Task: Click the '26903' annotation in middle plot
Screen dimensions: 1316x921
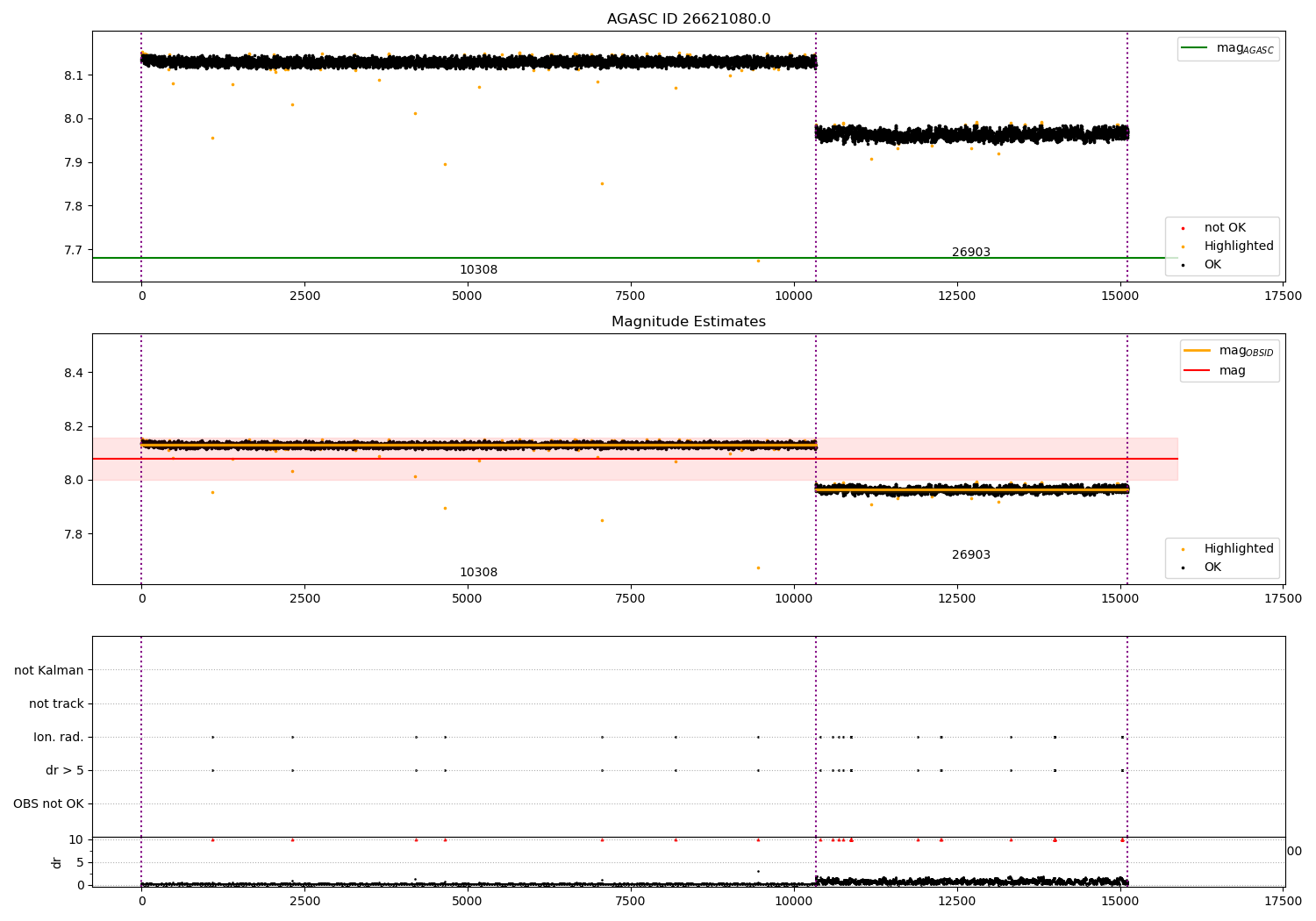Action: [x=971, y=555]
